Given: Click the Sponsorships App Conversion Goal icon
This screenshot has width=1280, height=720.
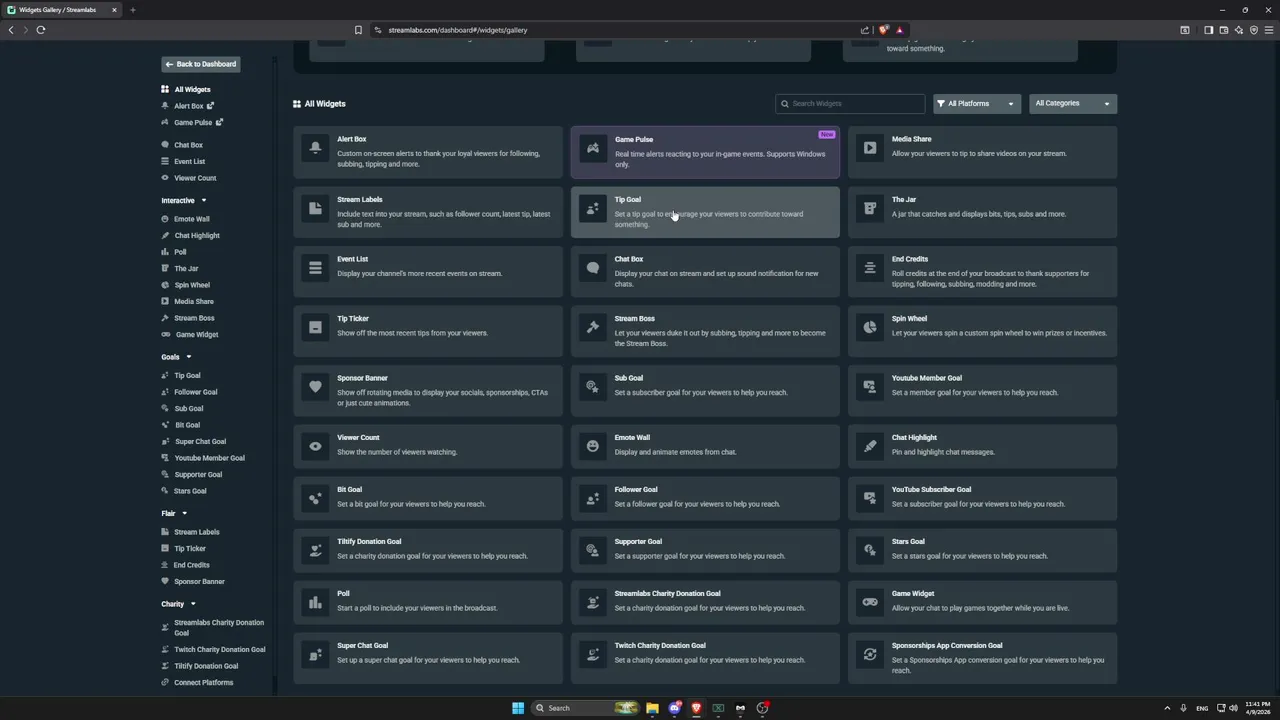Looking at the screenshot, I should [870, 654].
